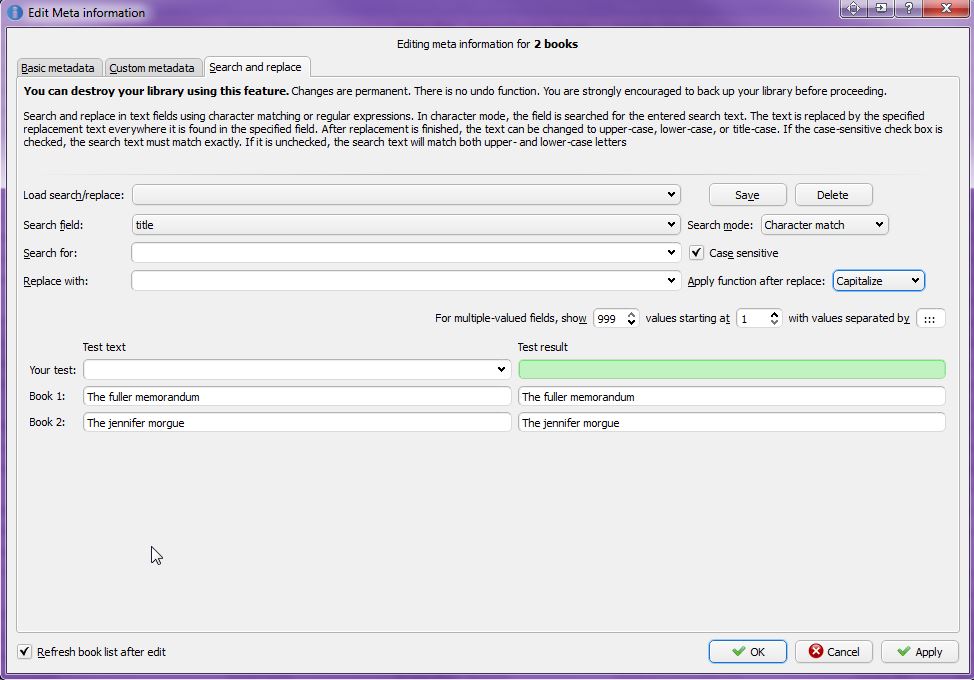Click the values starting at spinbox
The width and height of the screenshot is (974, 680).
tap(758, 319)
